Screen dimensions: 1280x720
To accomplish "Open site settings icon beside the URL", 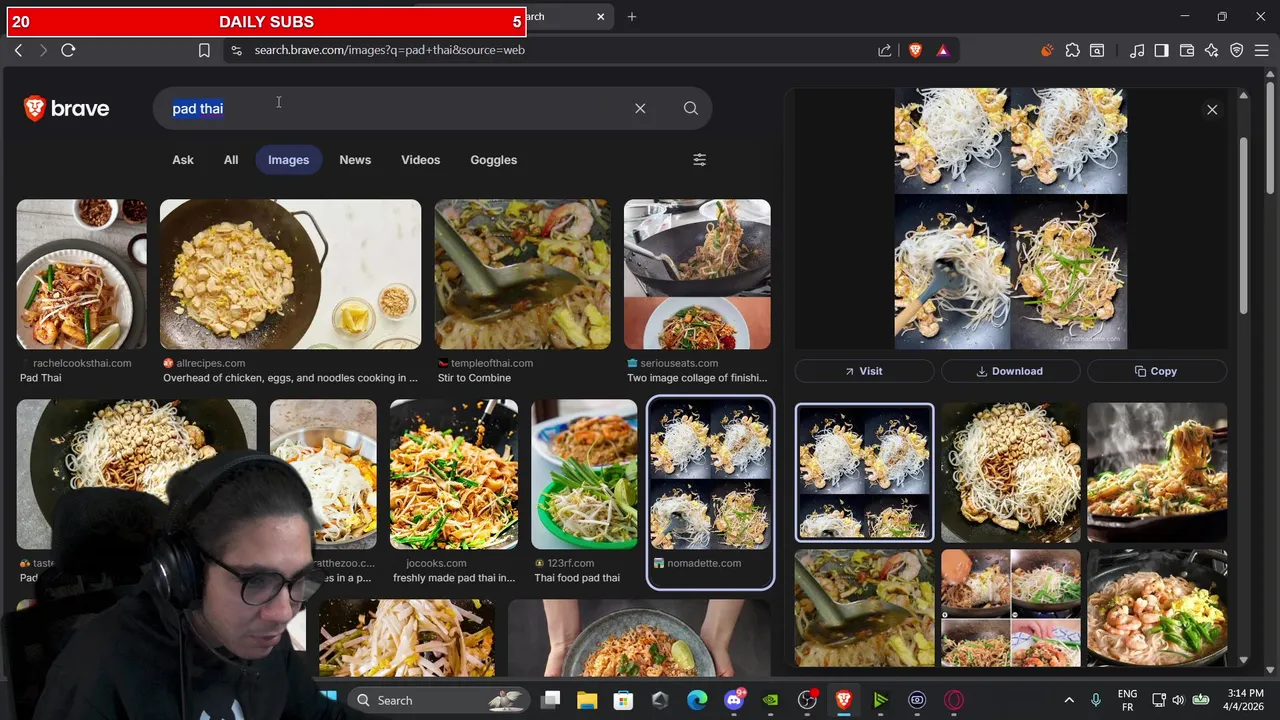I will tap(236, 50).
